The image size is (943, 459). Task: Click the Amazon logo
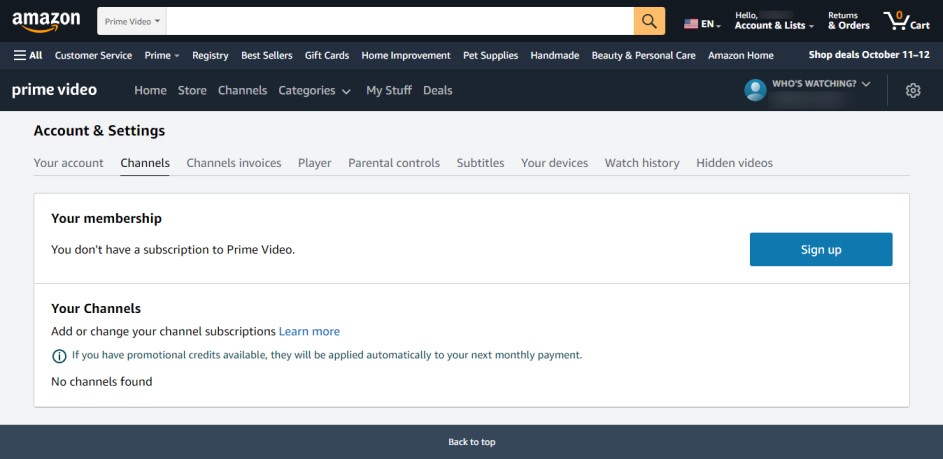[46, 22]
